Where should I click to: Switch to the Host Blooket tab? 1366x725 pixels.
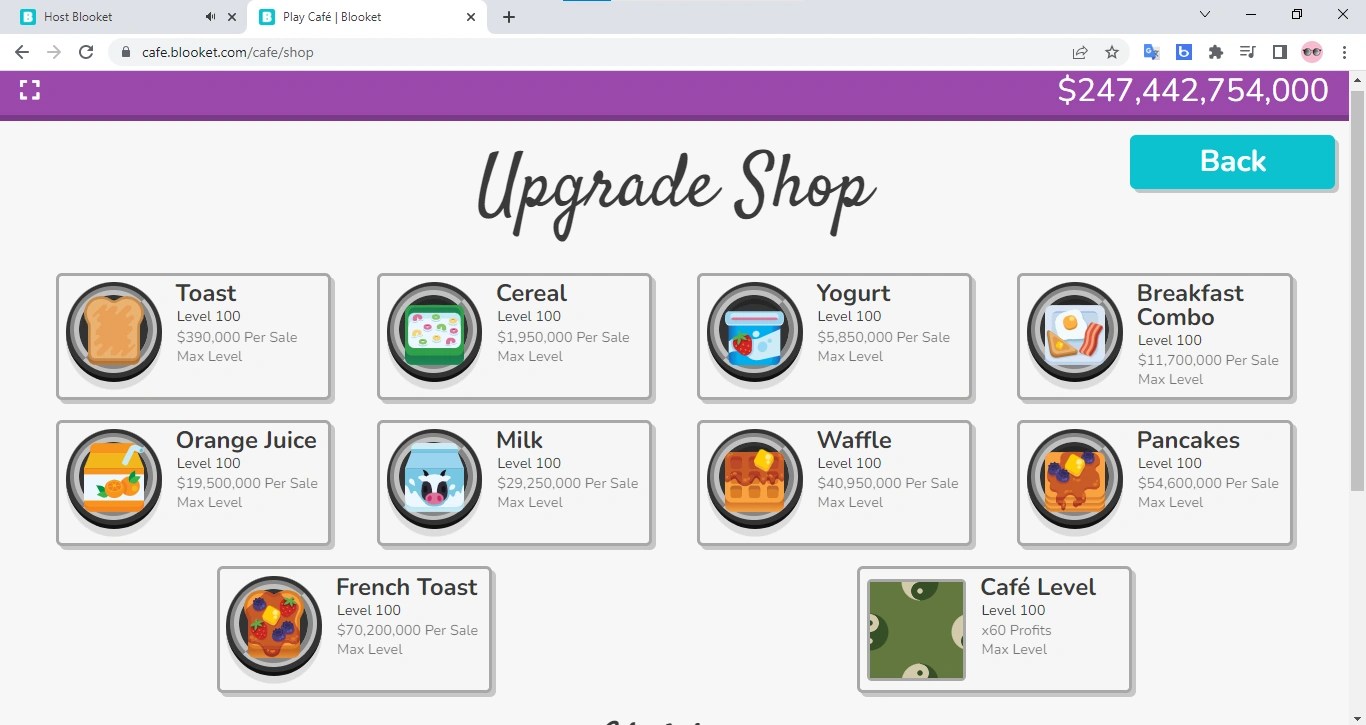(x=100, y=16)
